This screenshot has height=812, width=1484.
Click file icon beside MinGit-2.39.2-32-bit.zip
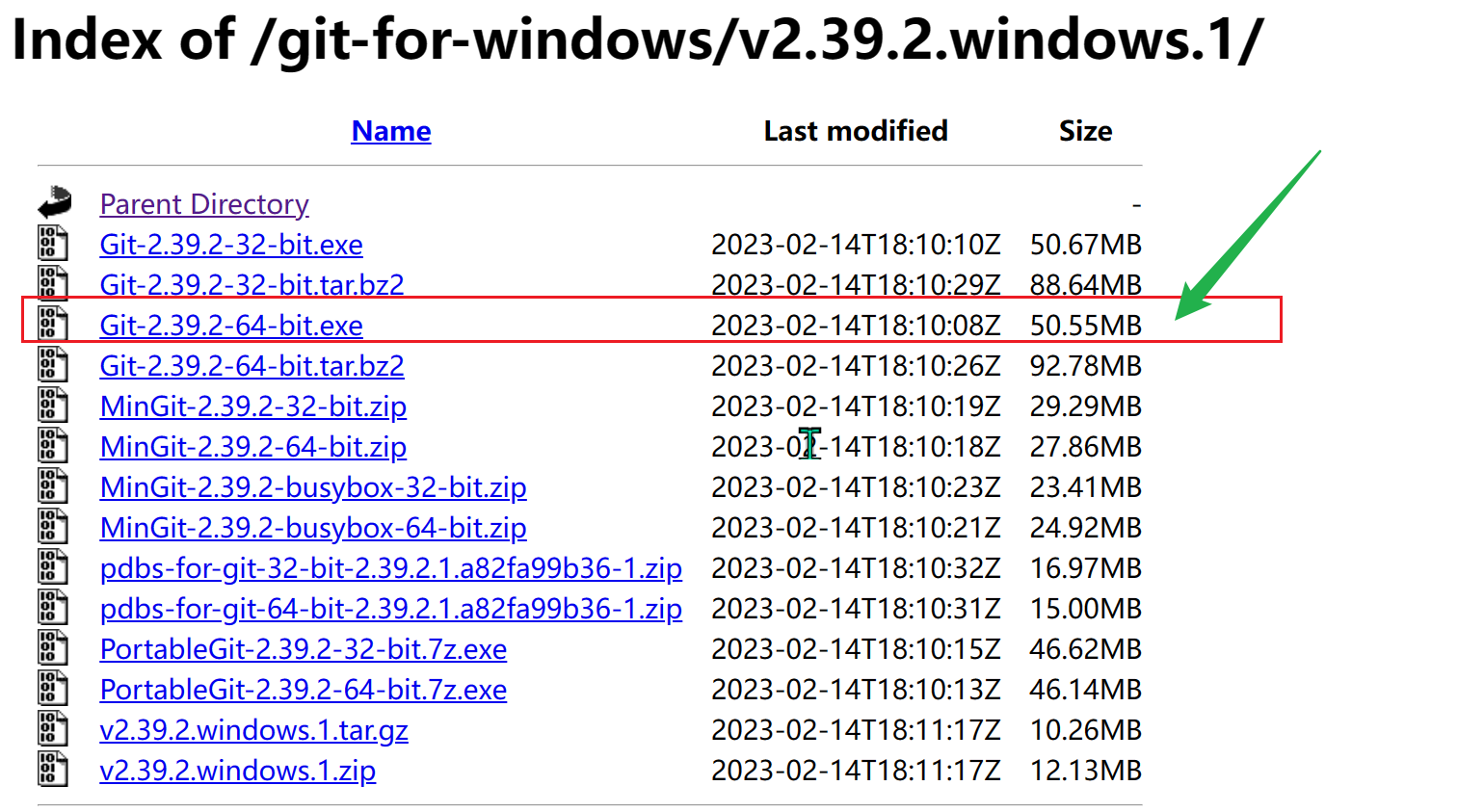click(x=53, y=405)
